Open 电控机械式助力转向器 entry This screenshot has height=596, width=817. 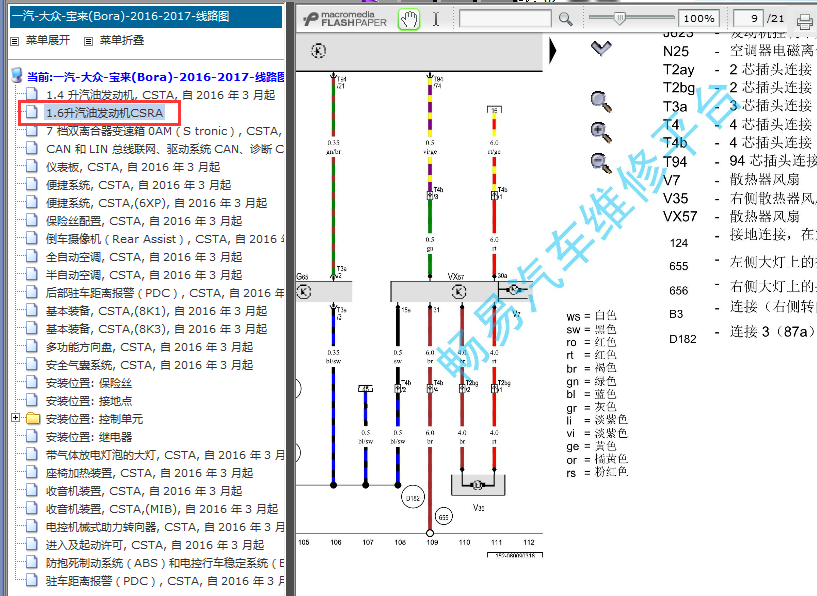165,527
